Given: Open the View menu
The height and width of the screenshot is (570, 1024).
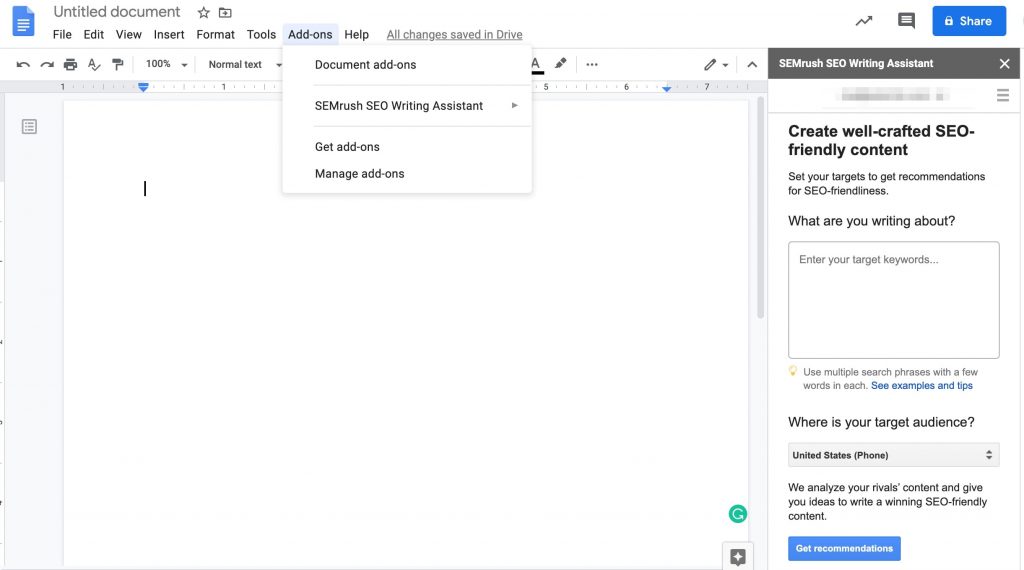Looking at the screenshot, I should [129, 35].
